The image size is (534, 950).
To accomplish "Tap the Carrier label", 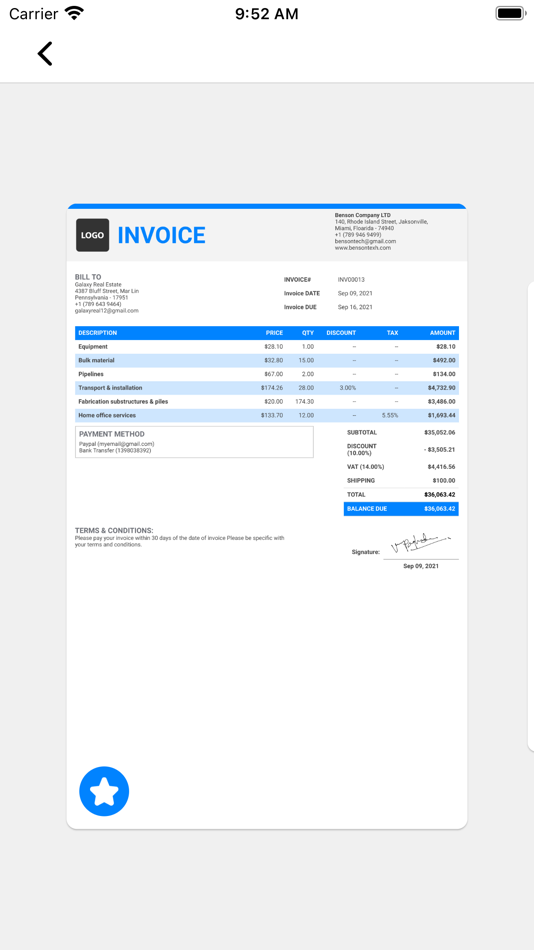I will (x=34, y=13).
